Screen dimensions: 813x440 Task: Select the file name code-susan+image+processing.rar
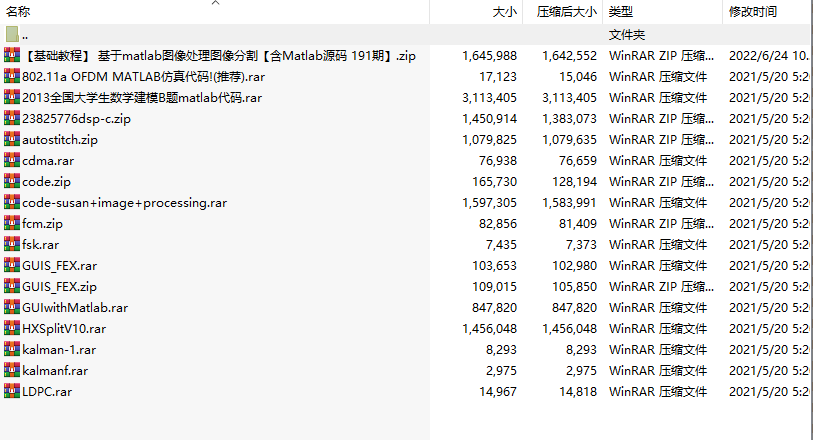(124, 203)
